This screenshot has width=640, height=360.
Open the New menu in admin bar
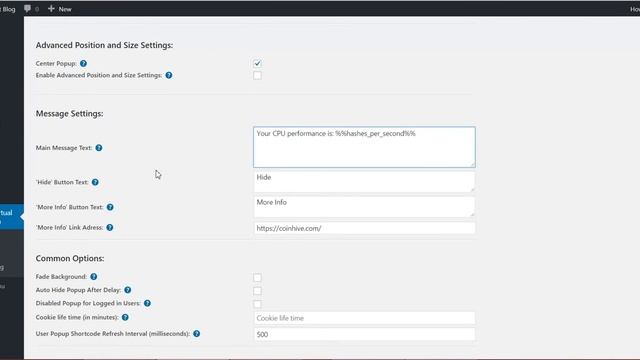click(x=60, y=9)
